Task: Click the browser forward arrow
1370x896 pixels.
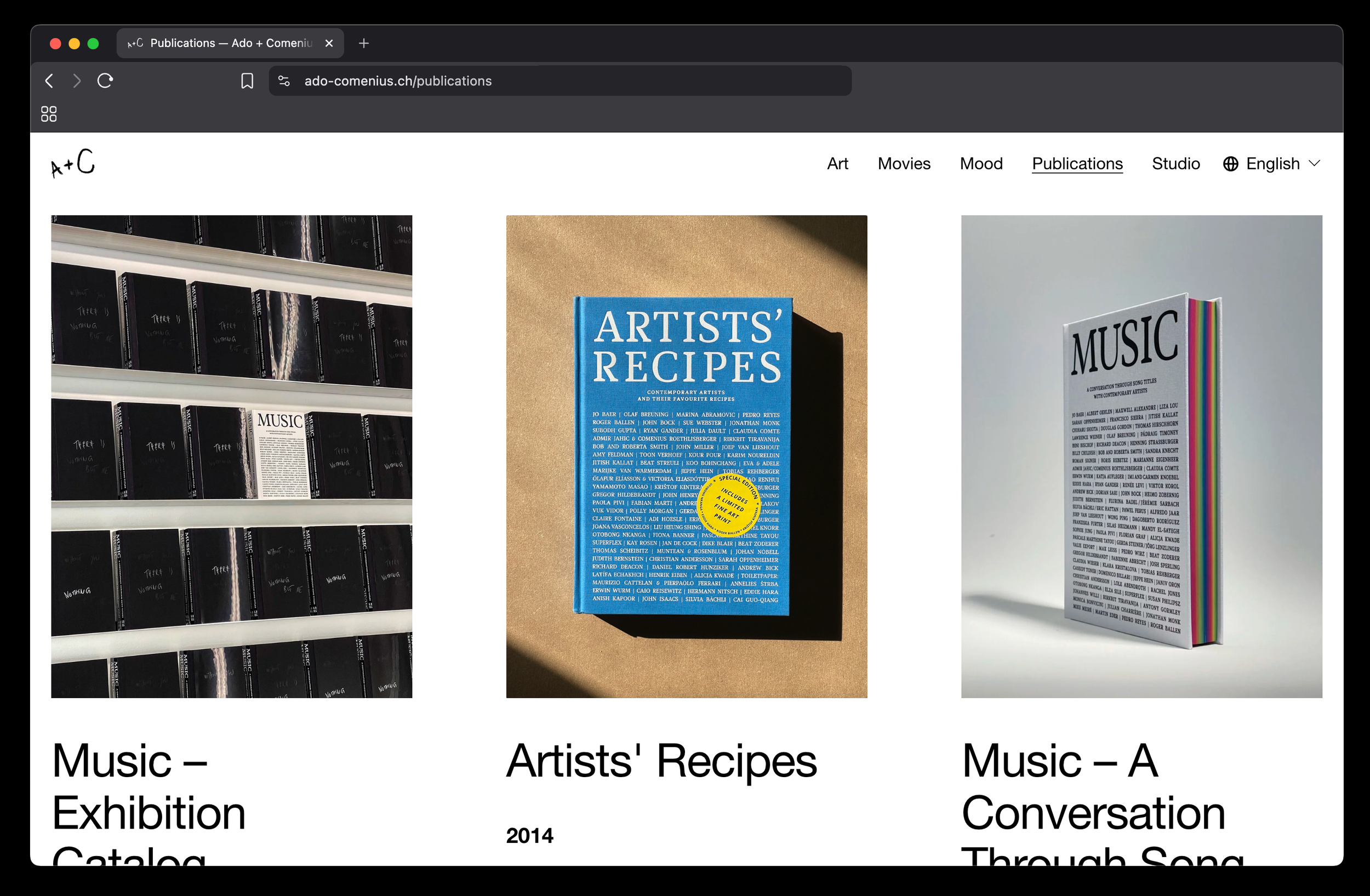Action: [77, 81]
